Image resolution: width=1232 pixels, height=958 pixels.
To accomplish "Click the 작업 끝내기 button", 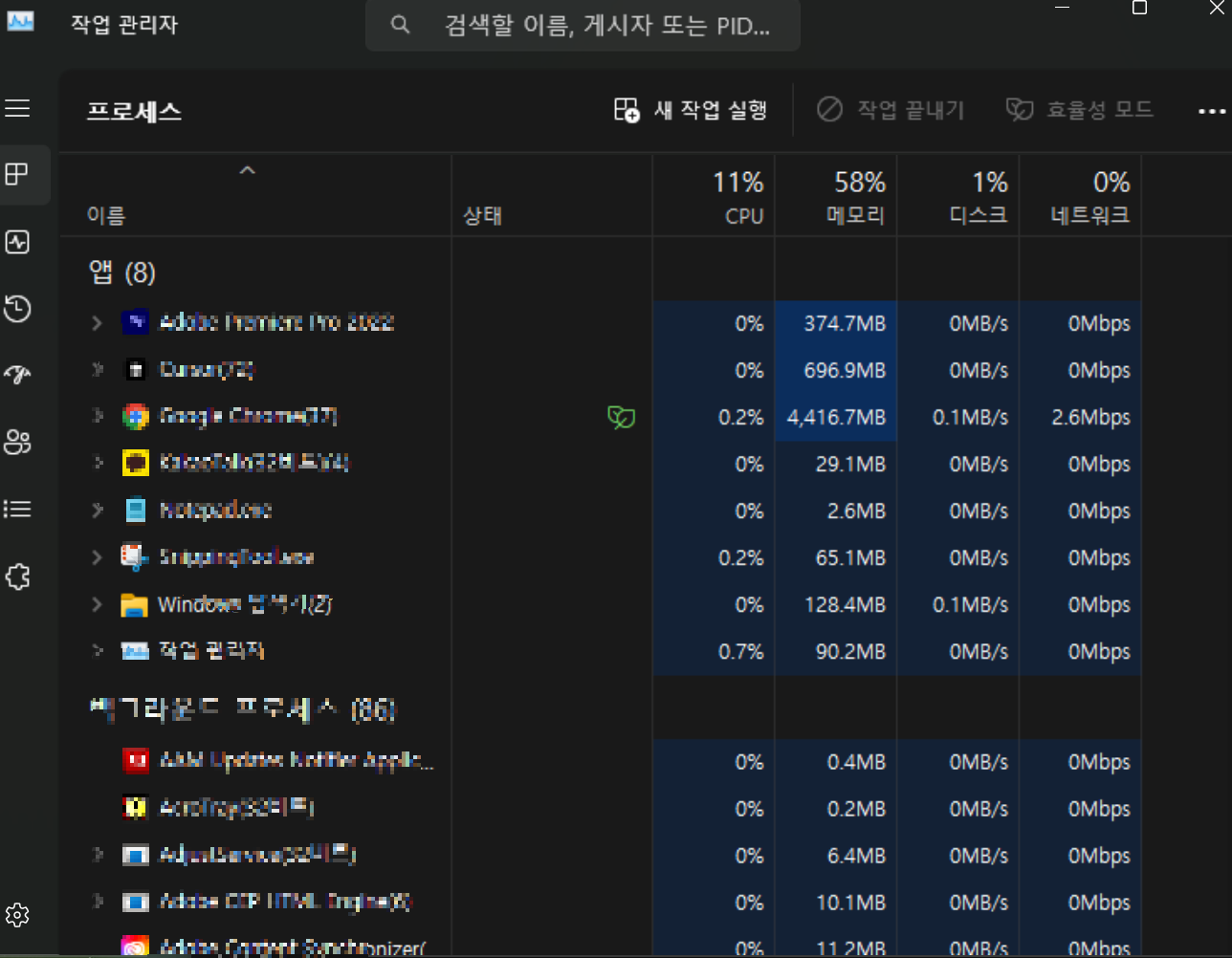I will click(890, 110).
